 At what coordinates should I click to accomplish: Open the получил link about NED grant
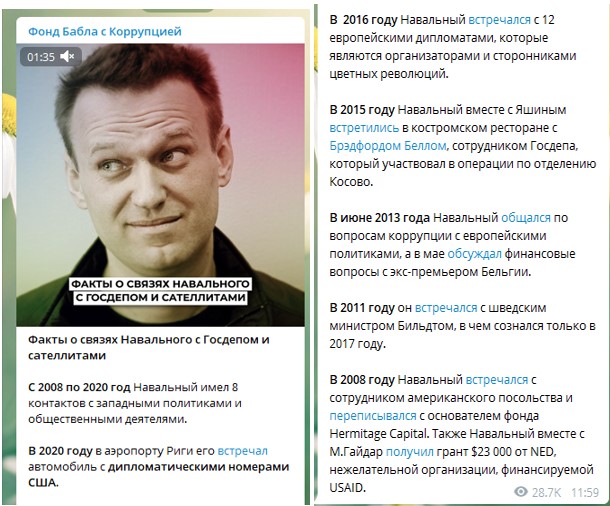point(409,452)
